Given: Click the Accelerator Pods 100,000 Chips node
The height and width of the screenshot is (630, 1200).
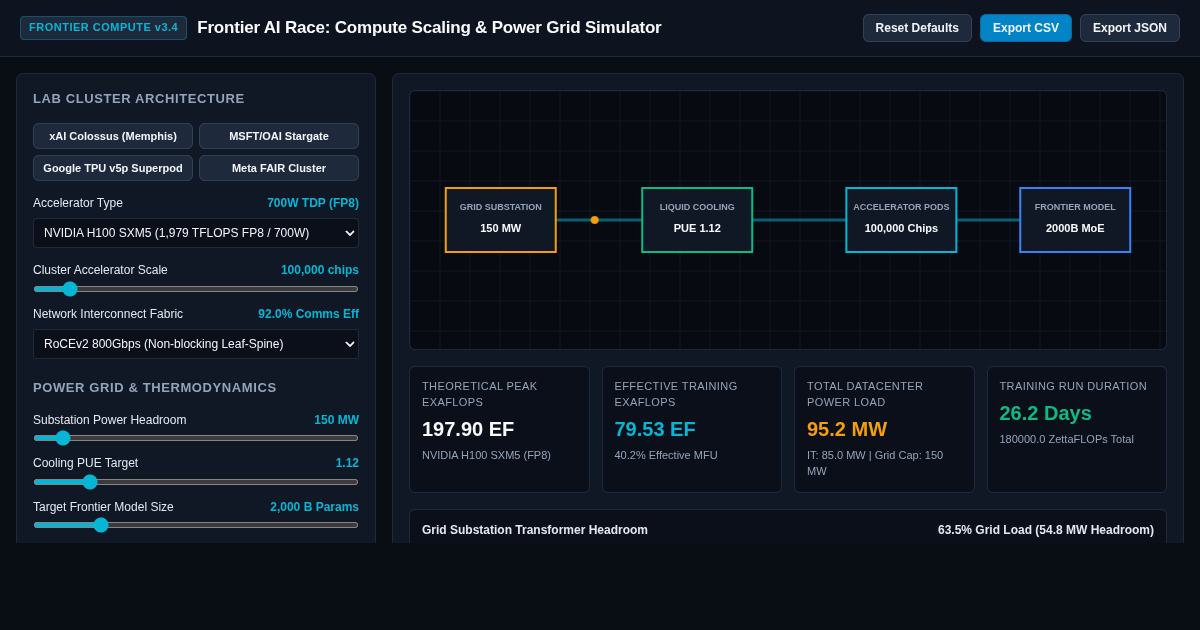Looking at the screenshot, I should [x=901, y=220].
